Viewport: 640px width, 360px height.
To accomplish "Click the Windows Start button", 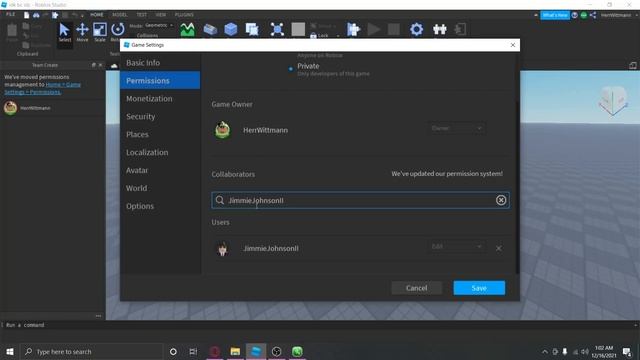I will (10, 351).
